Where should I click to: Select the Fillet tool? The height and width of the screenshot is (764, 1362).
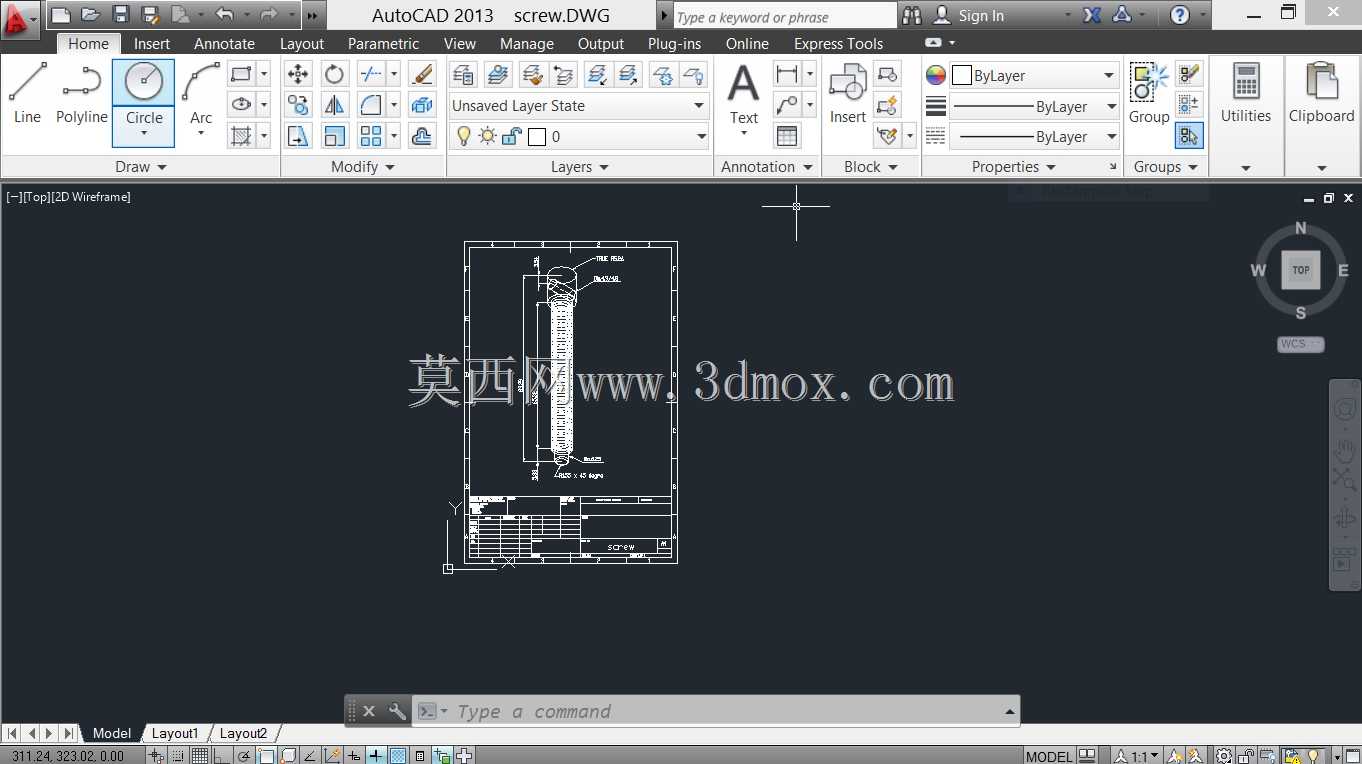pos(370,105)
